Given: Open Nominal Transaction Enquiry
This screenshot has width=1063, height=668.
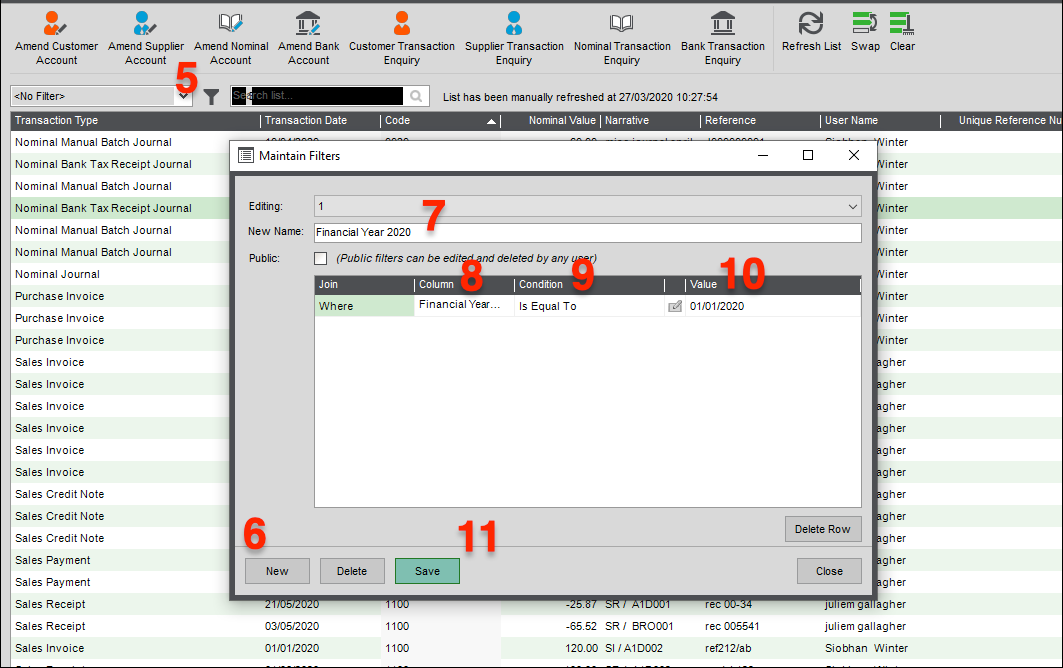Looking at the screenshot, I should (621, 37).
